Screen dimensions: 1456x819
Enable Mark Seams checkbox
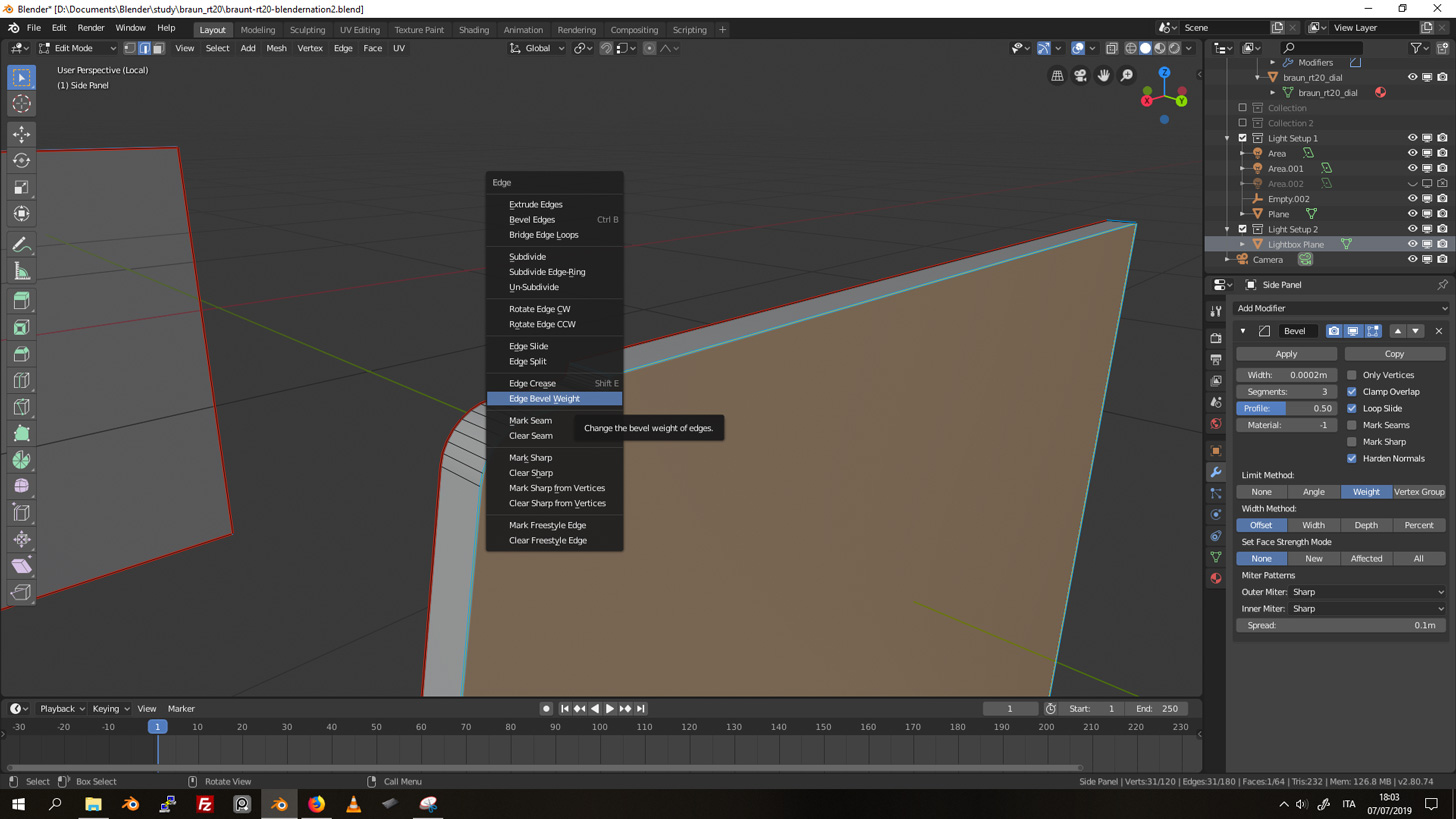(x=1352, y=425)
